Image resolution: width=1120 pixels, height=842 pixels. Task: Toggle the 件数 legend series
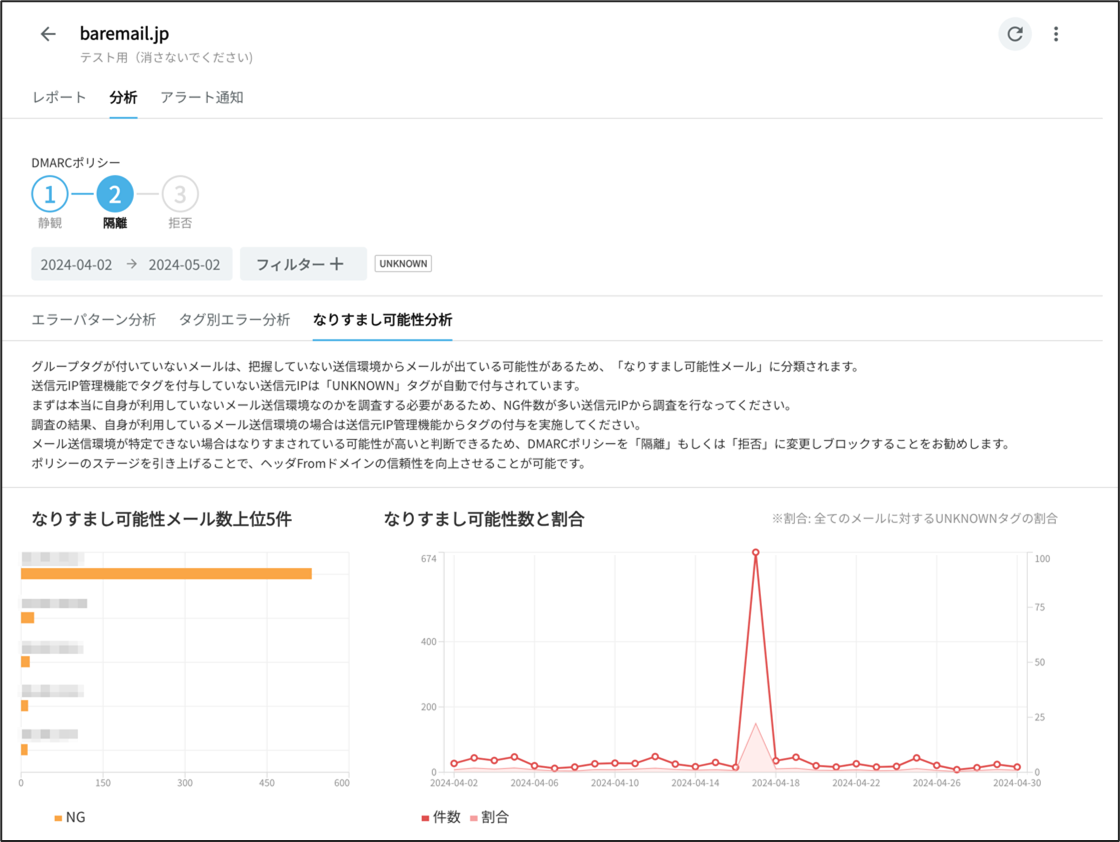click(440, 818)
